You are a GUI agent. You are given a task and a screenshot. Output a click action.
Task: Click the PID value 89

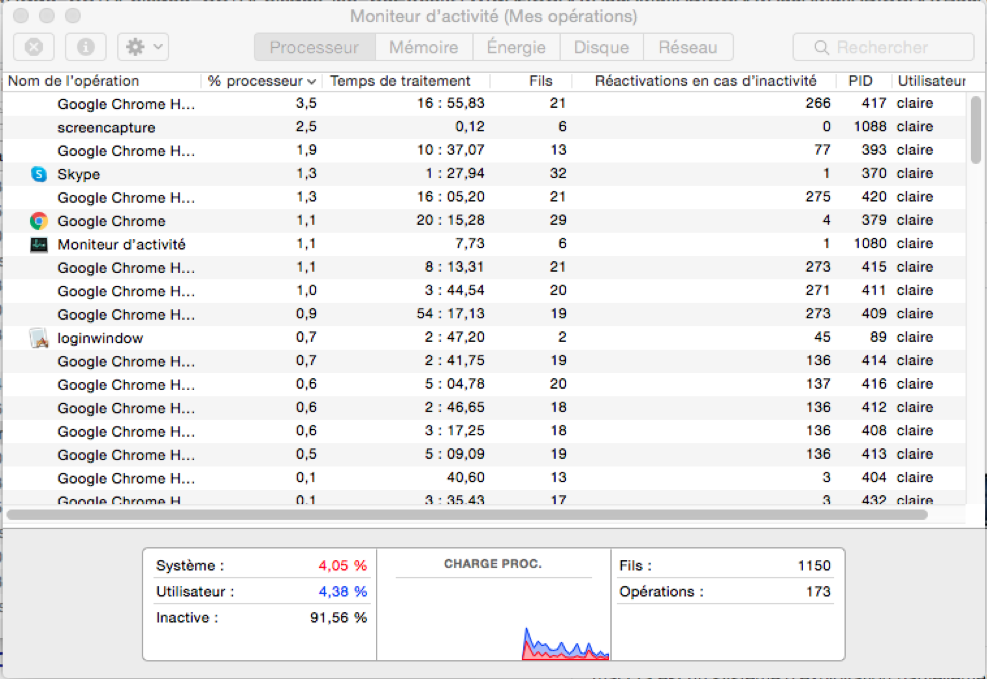tap(879, 337)
